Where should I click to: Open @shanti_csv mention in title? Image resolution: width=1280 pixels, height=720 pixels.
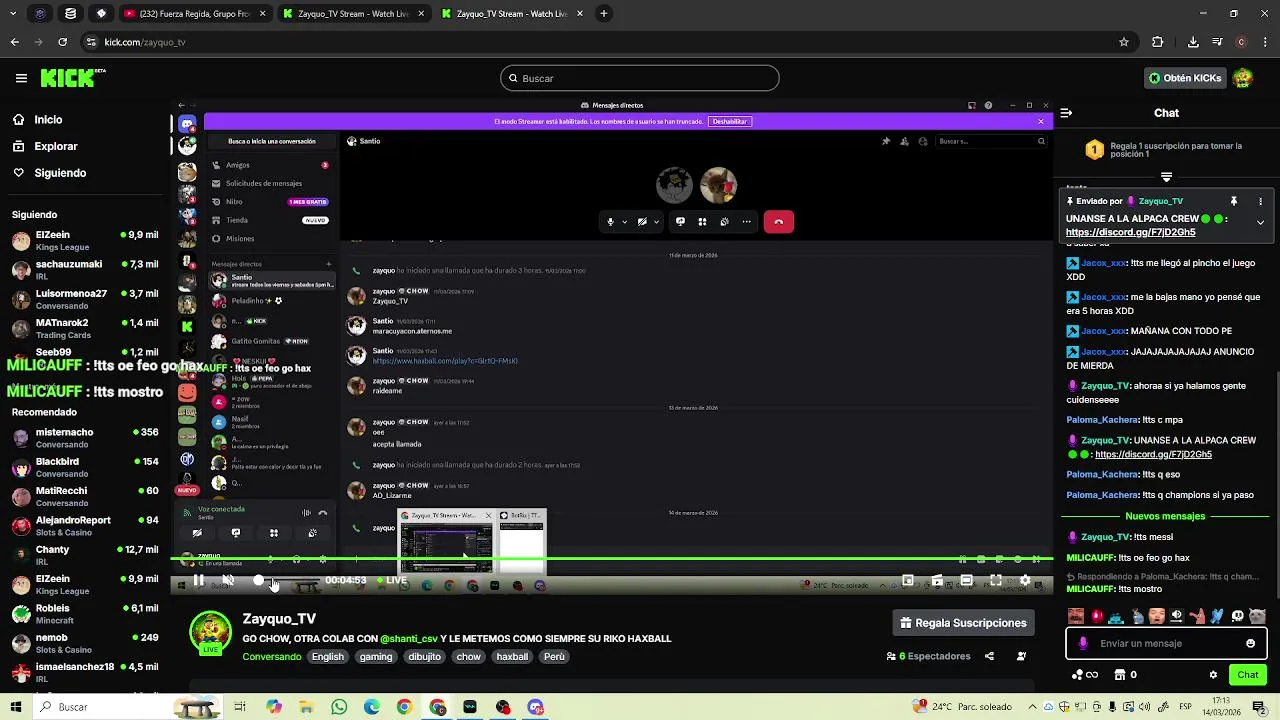pyautogui.click(x=409, y=638)
